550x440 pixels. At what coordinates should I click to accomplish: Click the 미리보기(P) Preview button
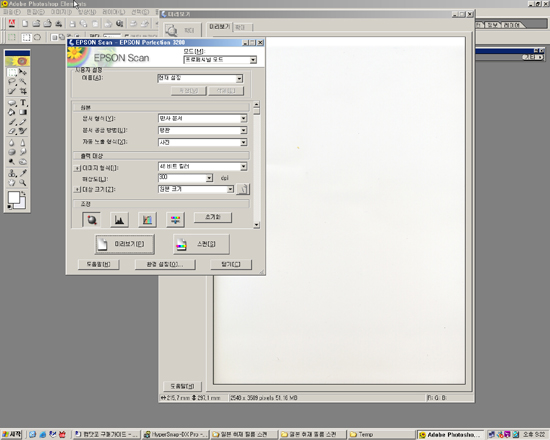click(125, 244)
